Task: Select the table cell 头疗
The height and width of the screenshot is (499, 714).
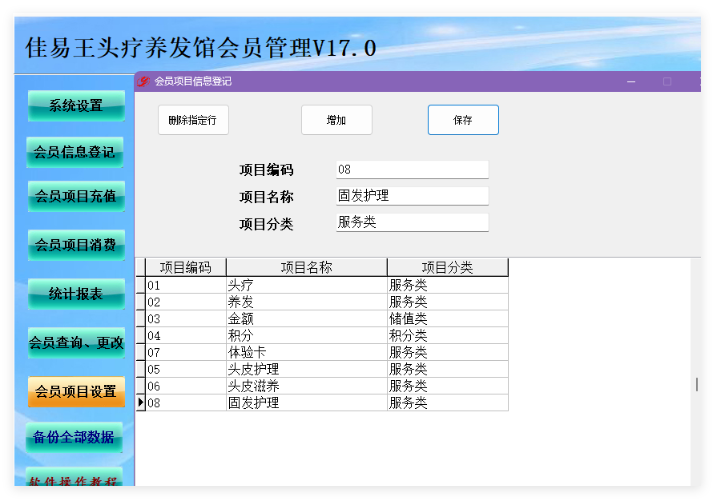Action: point(306,285)
